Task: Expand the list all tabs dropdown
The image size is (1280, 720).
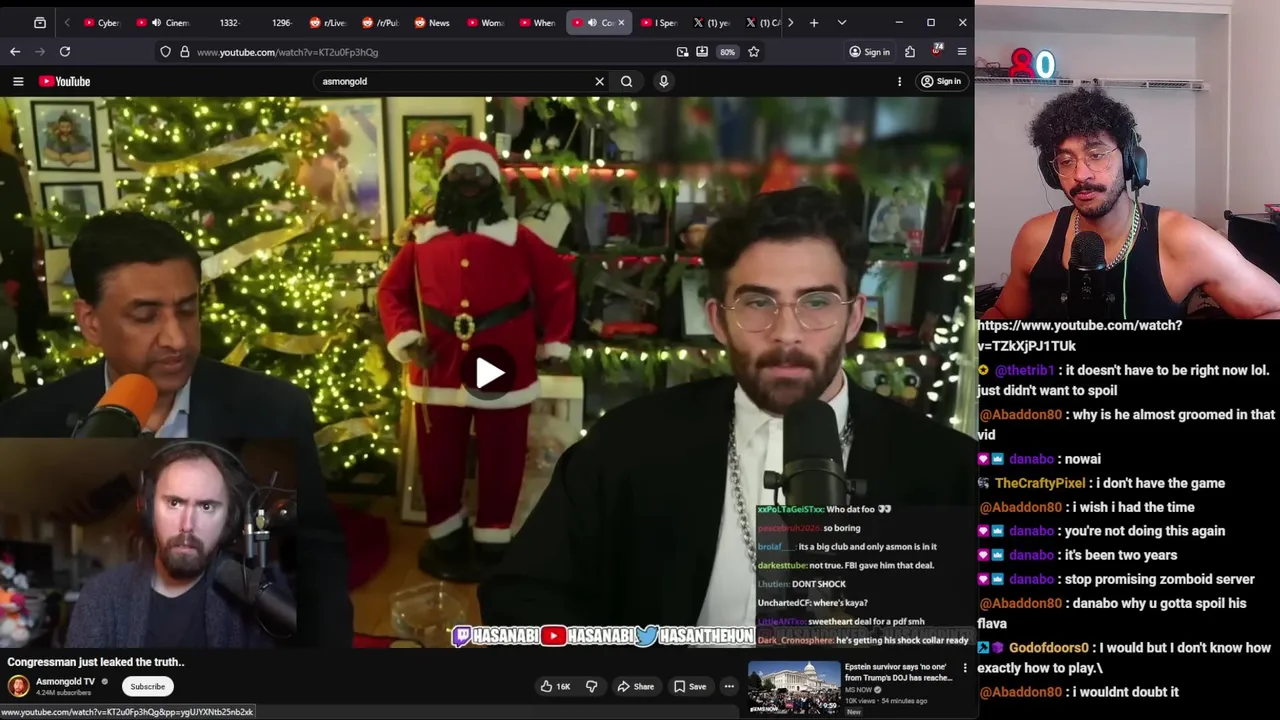Action: pyautogui.click(x=842, y=22)
